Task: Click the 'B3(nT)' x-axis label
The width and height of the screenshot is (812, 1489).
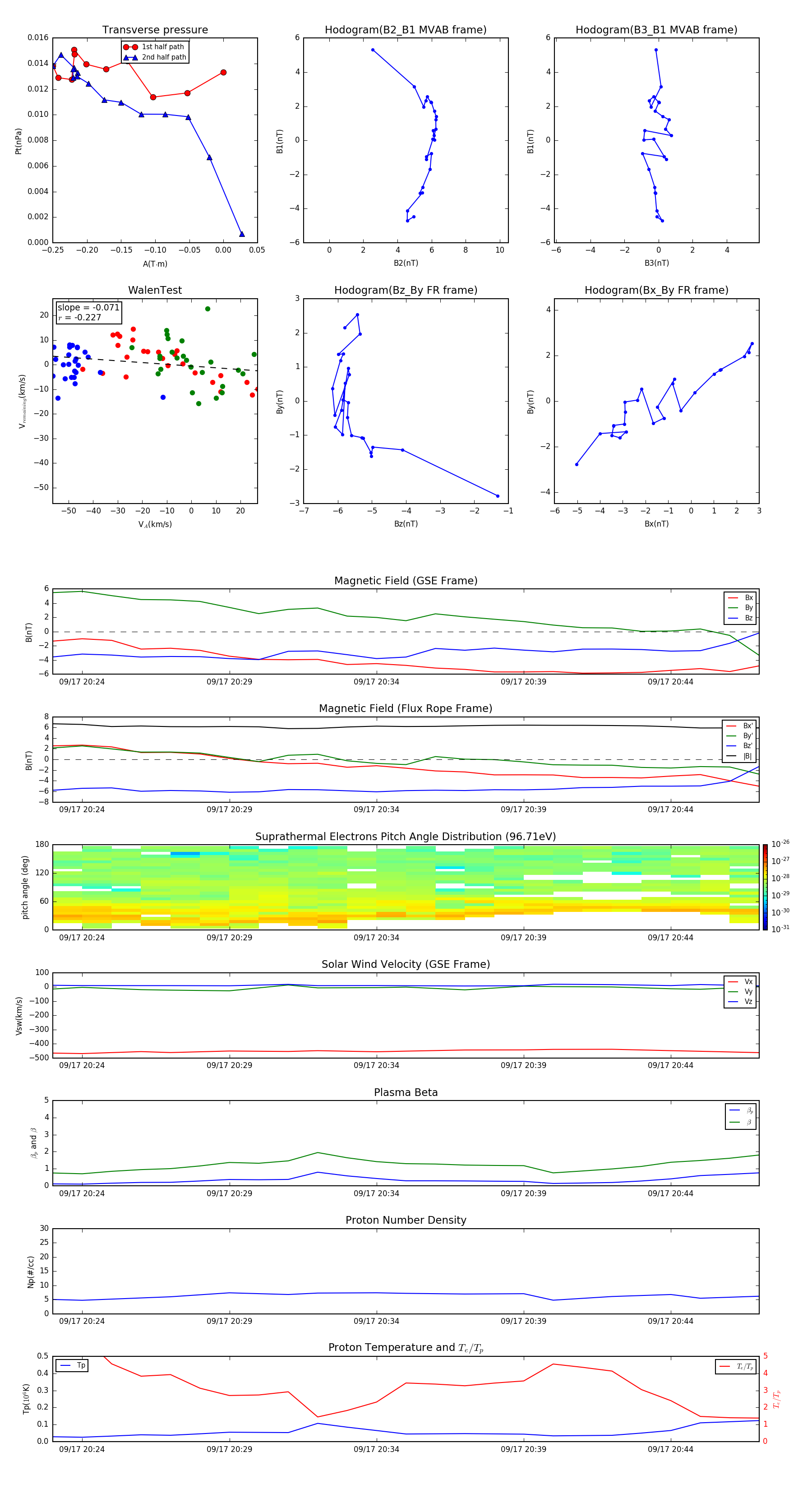Action: 656,263
